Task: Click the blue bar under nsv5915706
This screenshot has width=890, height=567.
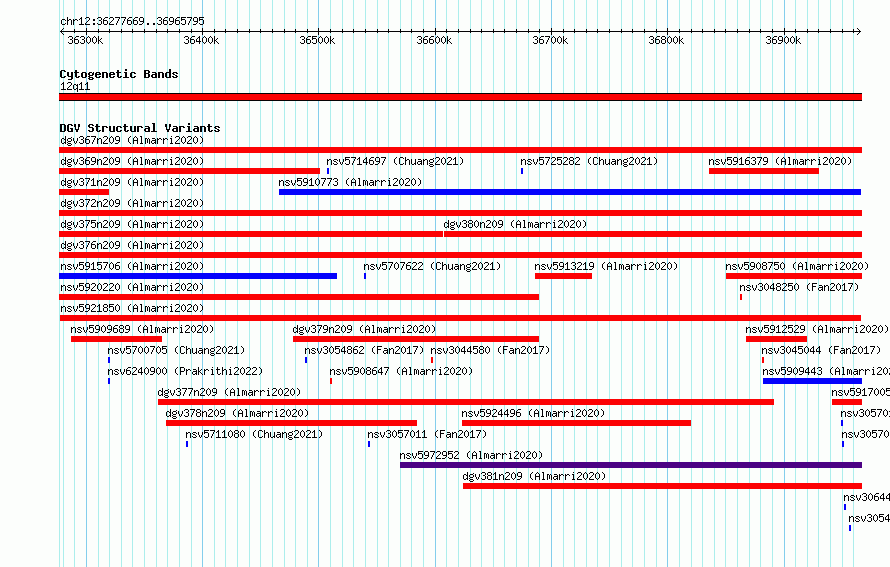Action: (198, 276)
